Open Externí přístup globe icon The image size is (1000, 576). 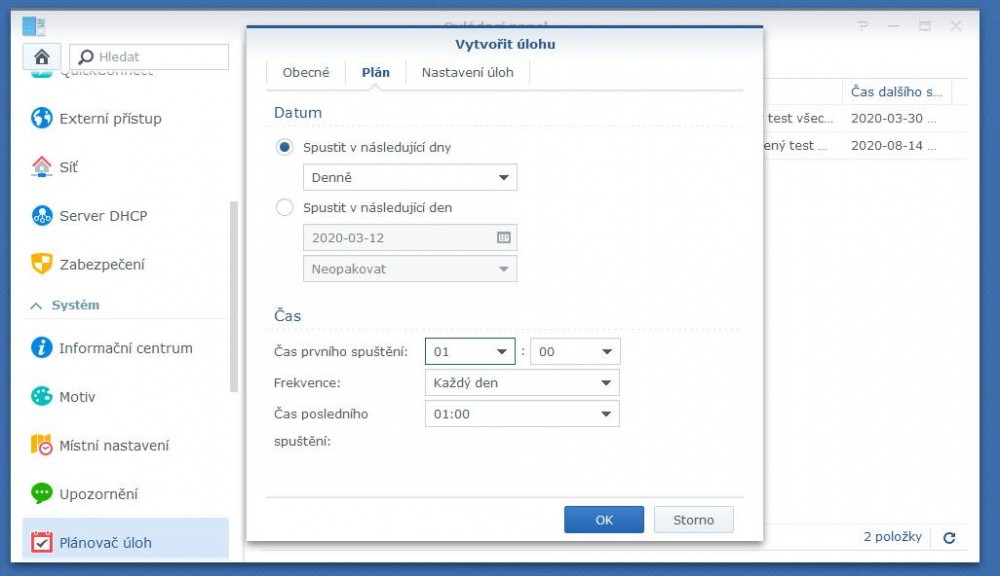pos(42,118)
